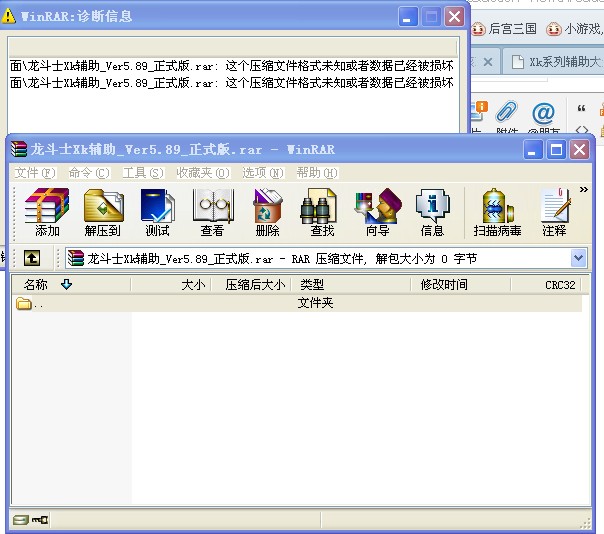Close the background browser tab
This screenshot has height=534, width=604.
coord(488,62)
